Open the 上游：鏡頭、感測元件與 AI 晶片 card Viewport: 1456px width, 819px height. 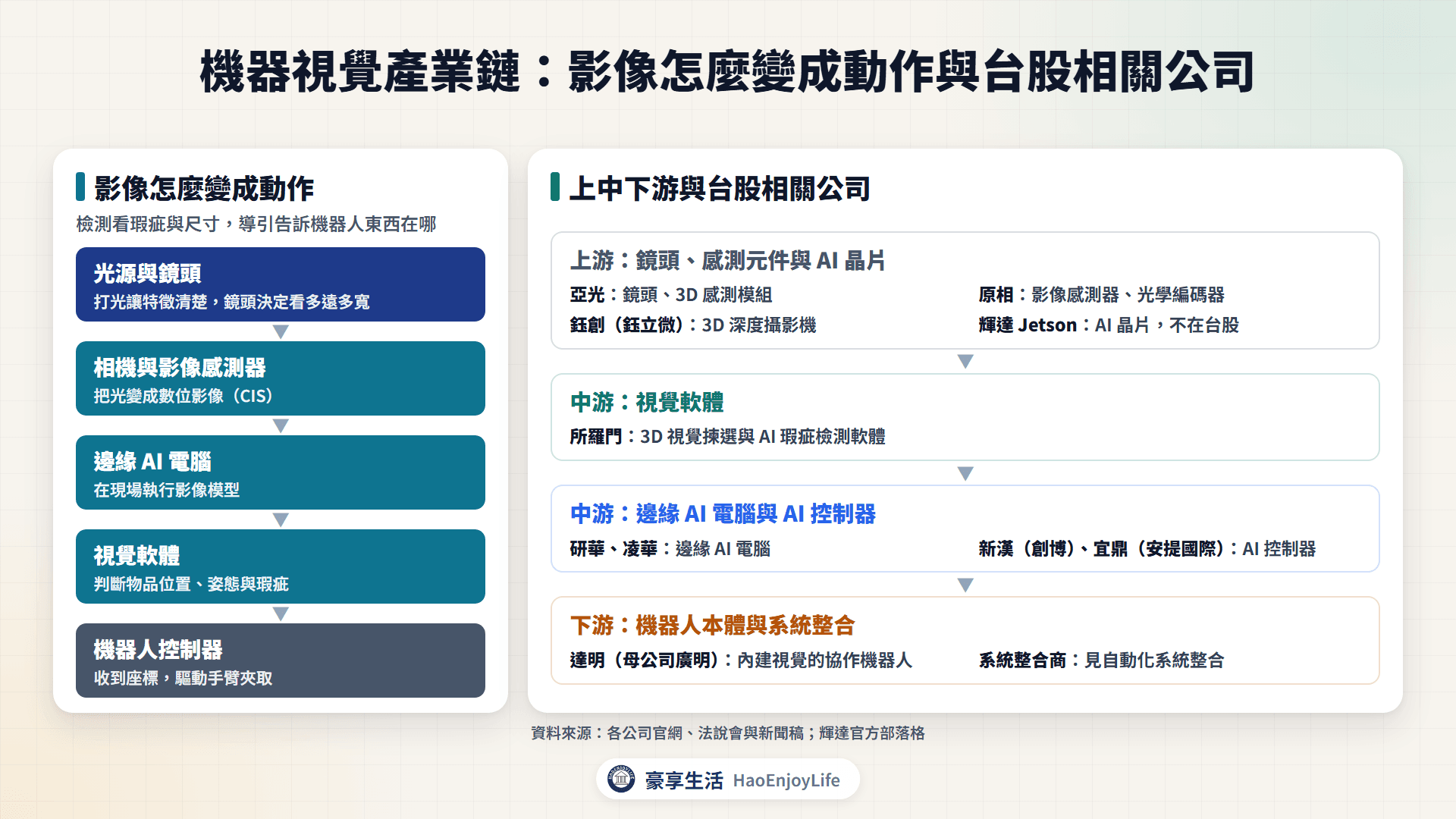click(x=965, y=290)
